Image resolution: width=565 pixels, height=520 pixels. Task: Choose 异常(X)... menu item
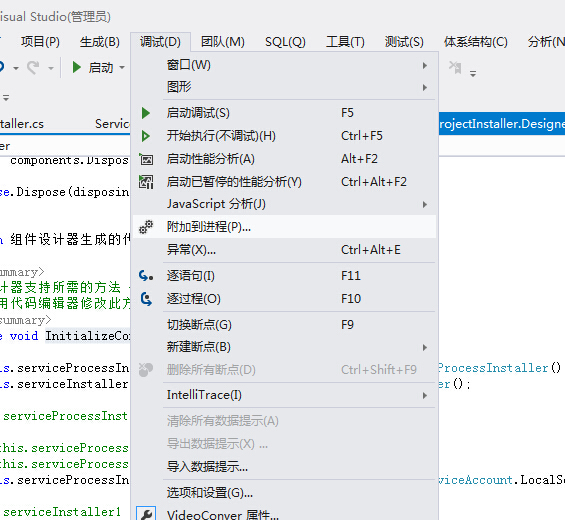pyautogui.click(x=284, y=250)
